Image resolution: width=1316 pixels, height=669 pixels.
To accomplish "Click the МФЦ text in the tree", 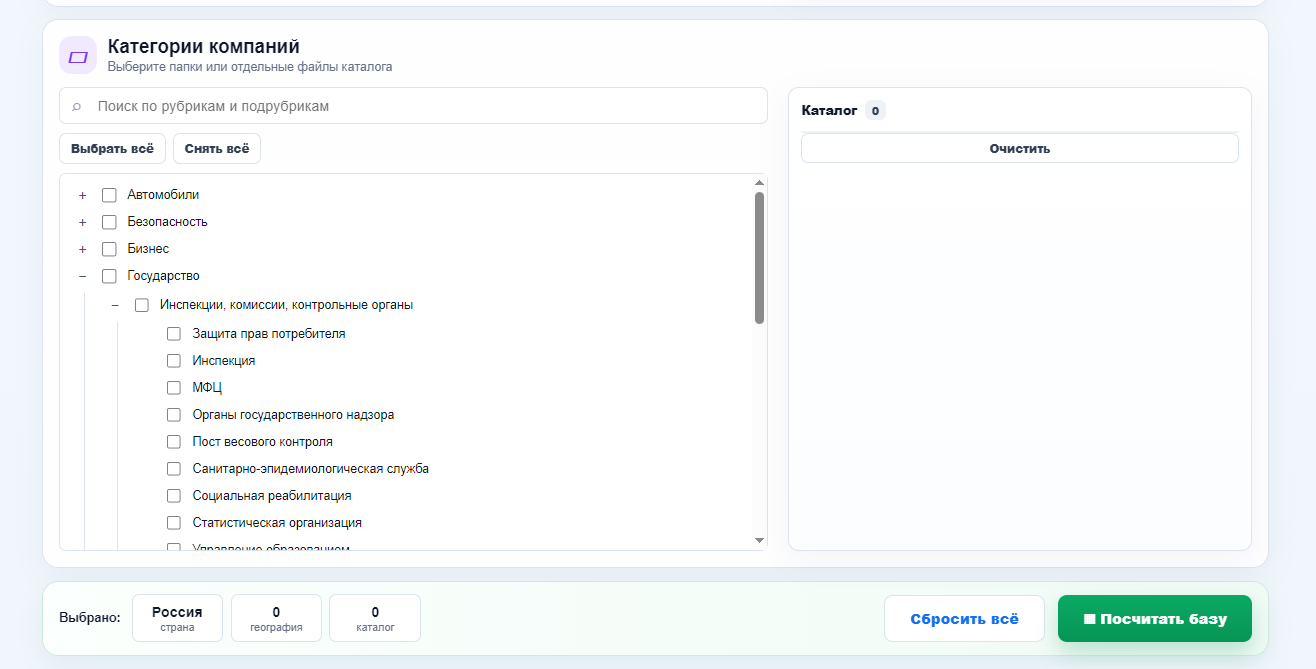I will point(207,388).
